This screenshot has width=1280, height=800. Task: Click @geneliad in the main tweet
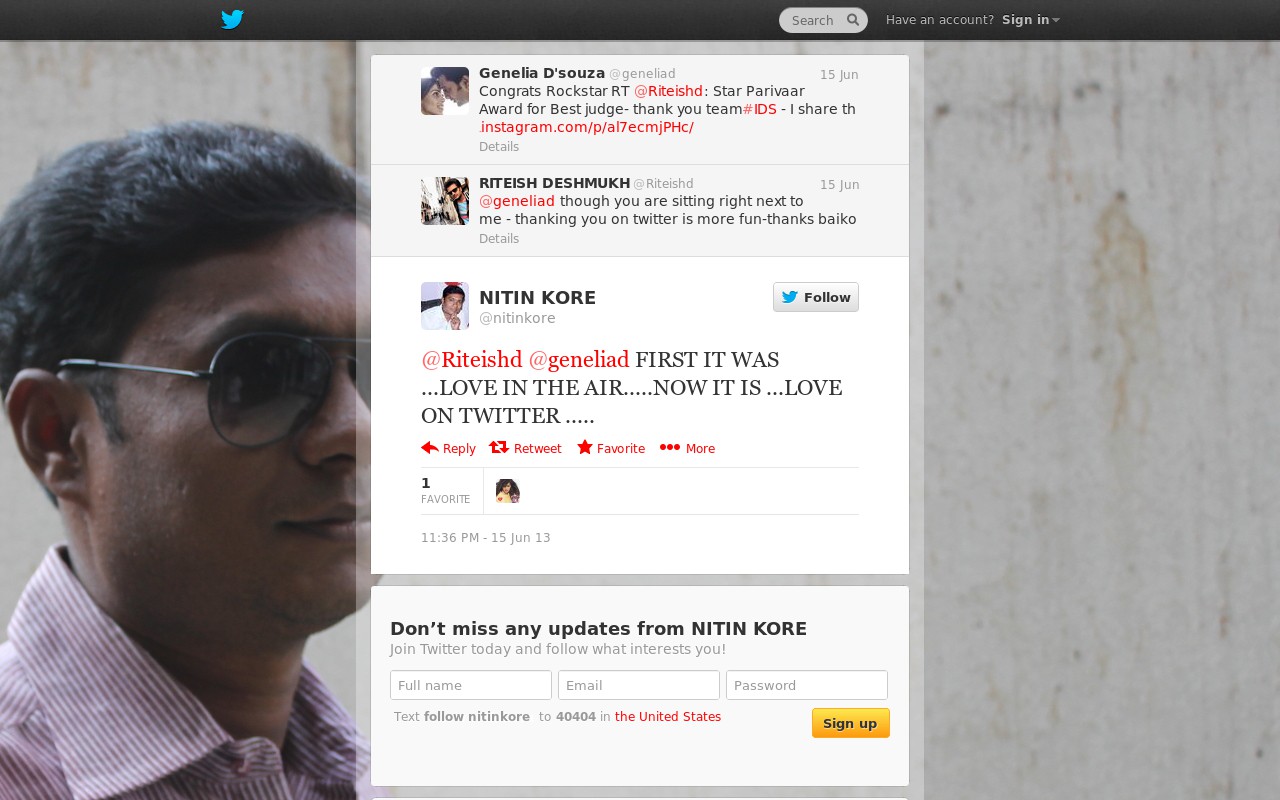click(579, 360)
